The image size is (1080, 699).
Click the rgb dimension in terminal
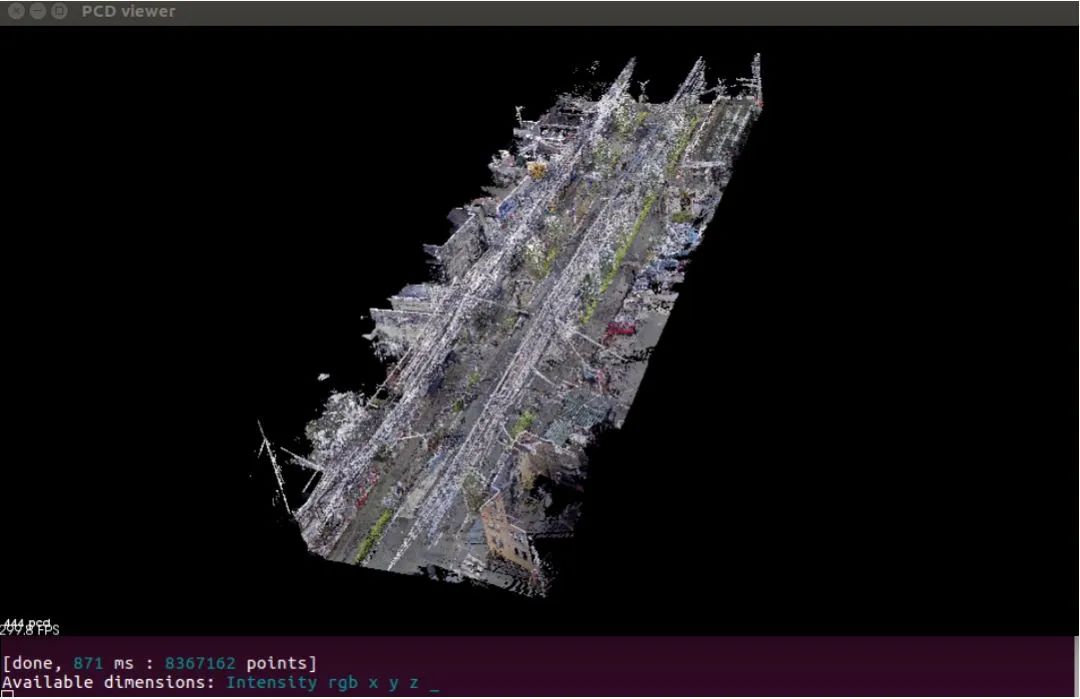click(342, 682)
